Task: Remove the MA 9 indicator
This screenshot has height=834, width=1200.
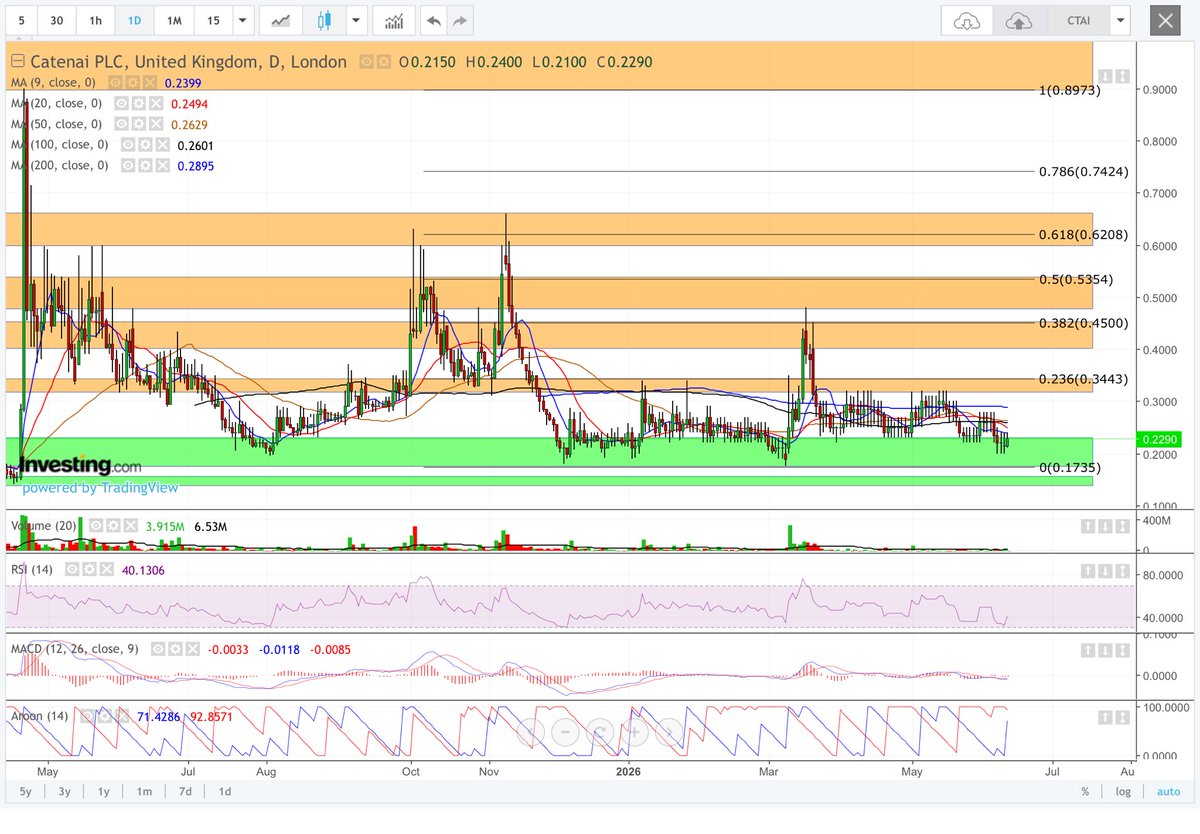Action: pos(148,82)
